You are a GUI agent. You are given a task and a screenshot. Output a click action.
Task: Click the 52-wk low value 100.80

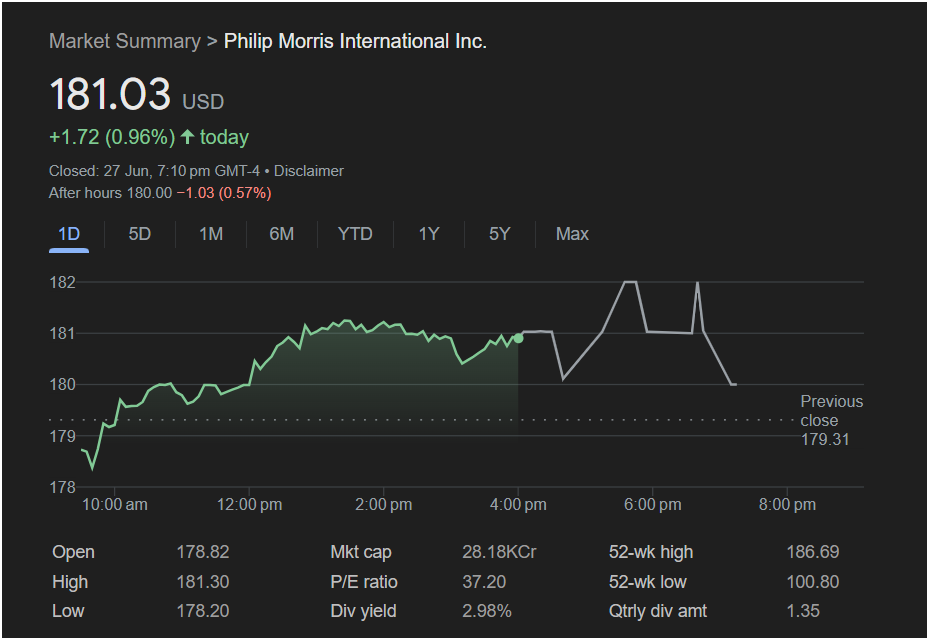(812, 582)
